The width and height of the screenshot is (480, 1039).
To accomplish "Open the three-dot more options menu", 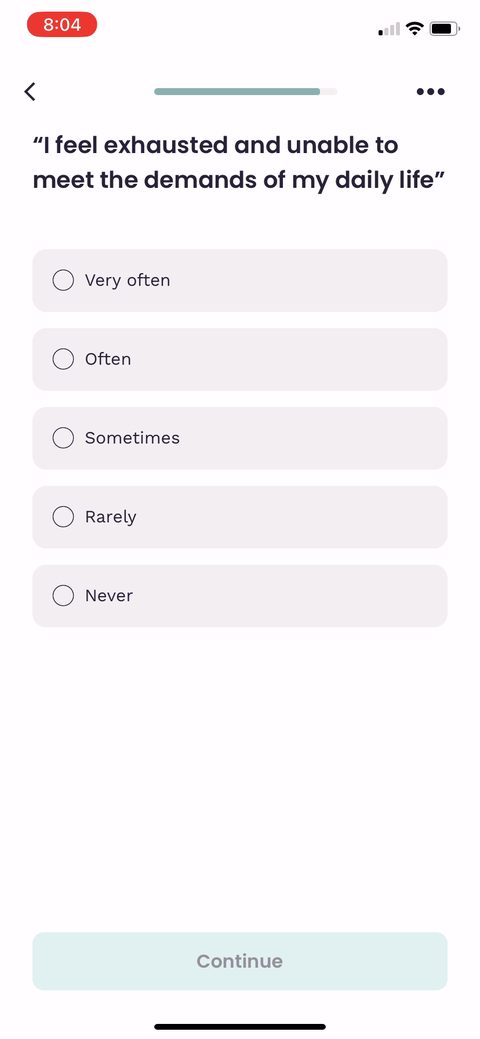I will [430, 91].
